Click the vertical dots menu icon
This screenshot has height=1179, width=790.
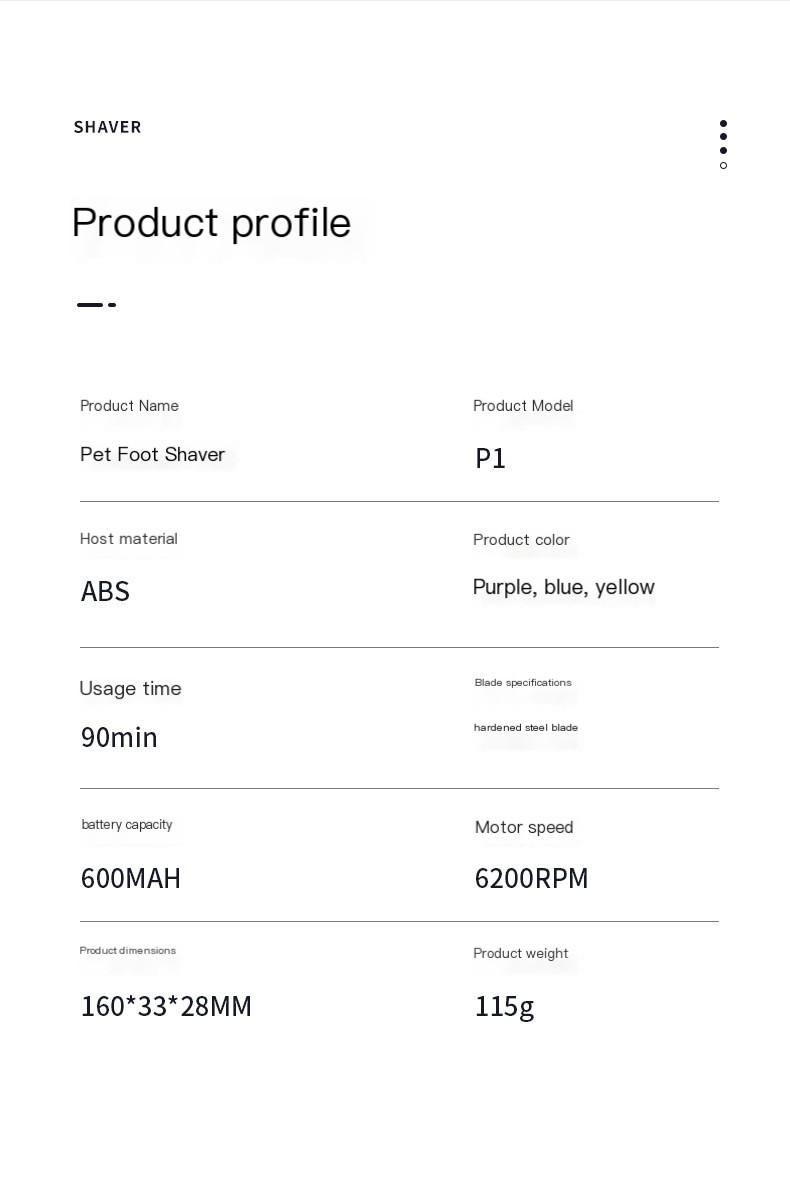[x=723, y=144]
